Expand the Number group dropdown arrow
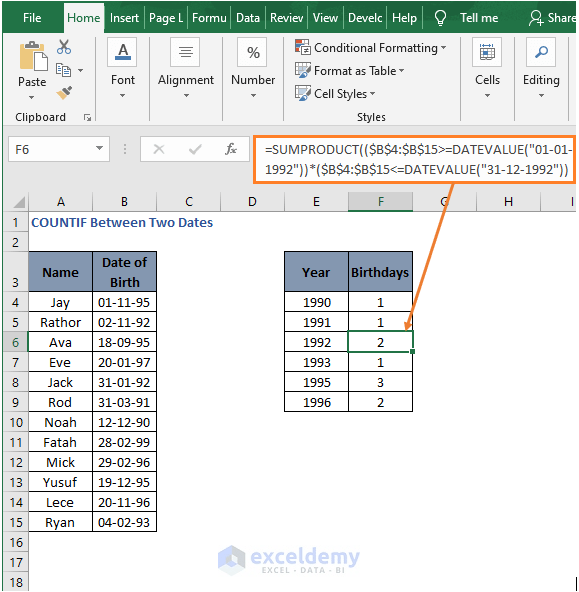 (253, 96)
